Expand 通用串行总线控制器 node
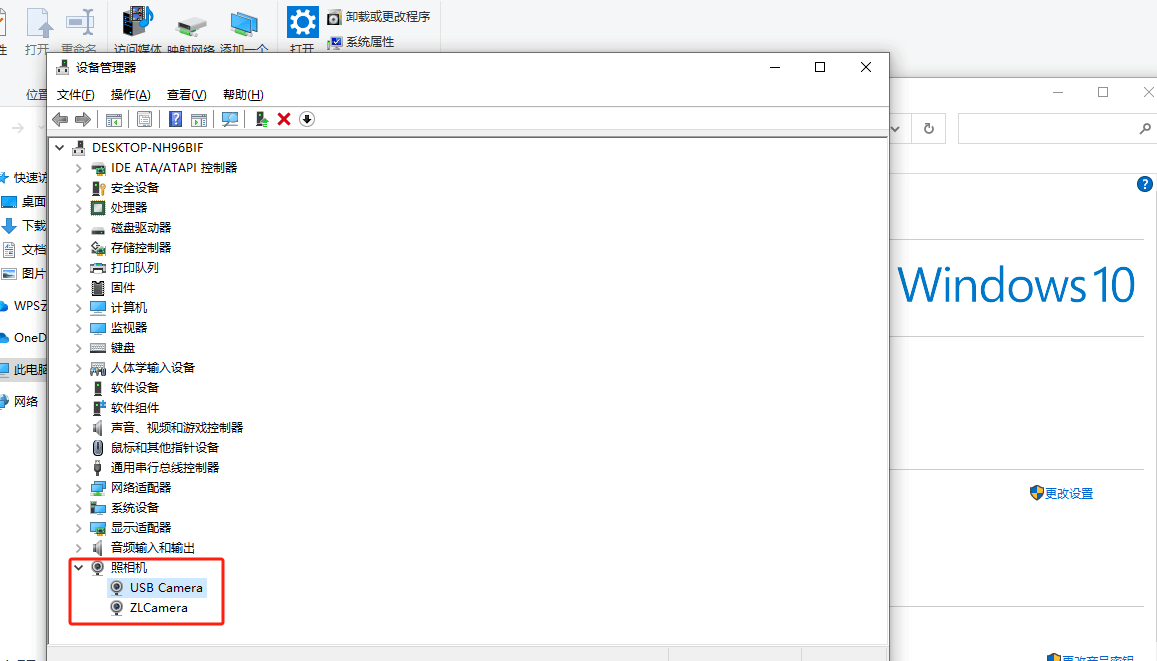The image size is (1157, 661). pyautogui.click(x=79, y=467)
